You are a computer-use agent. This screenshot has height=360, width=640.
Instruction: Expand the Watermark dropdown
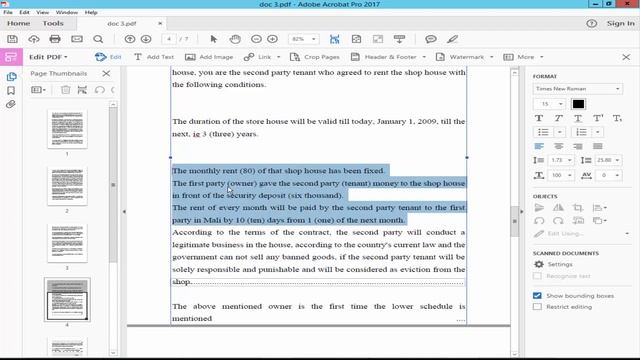point(491,57)
